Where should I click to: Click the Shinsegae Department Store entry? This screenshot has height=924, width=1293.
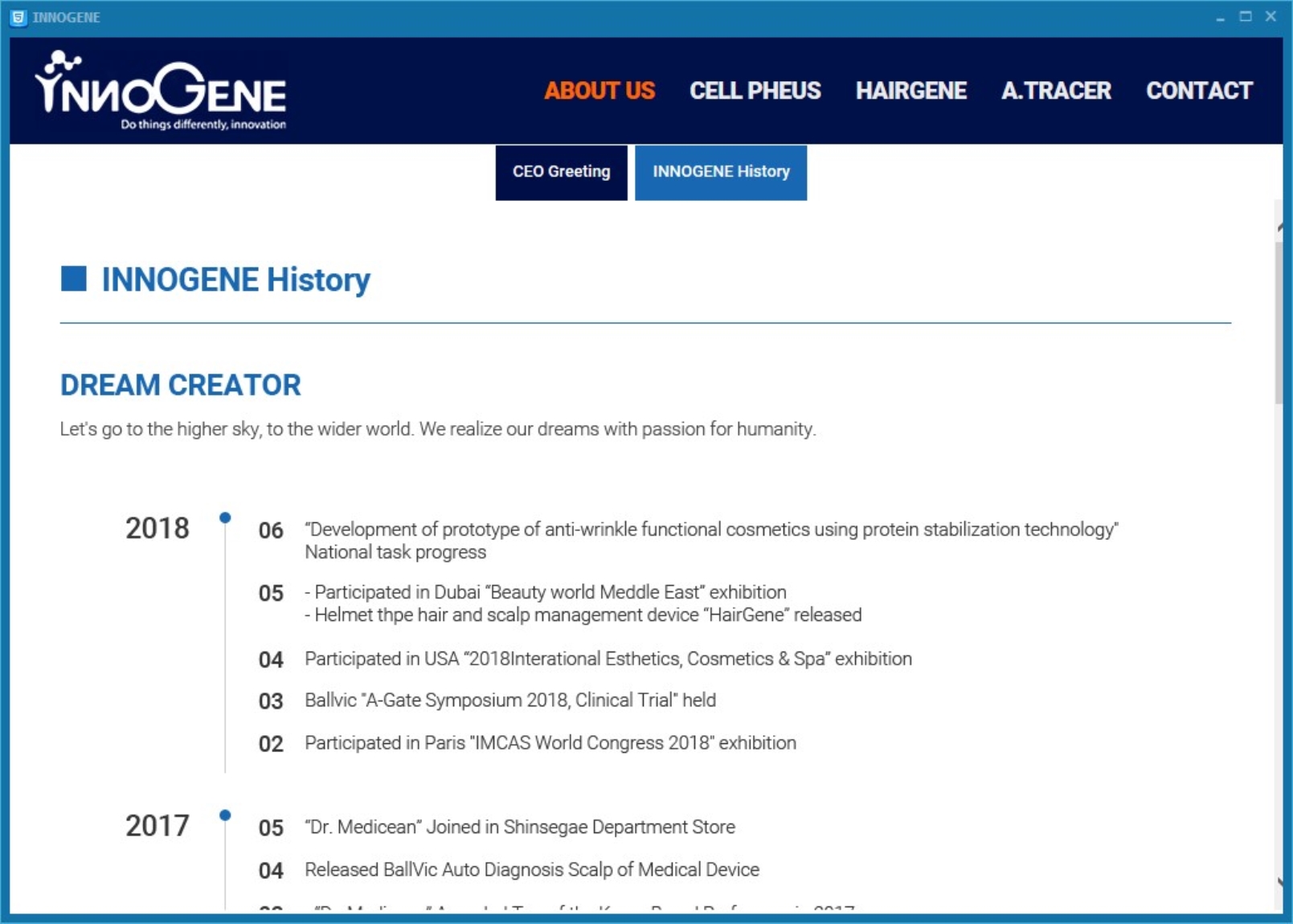[x=520, y=827]
